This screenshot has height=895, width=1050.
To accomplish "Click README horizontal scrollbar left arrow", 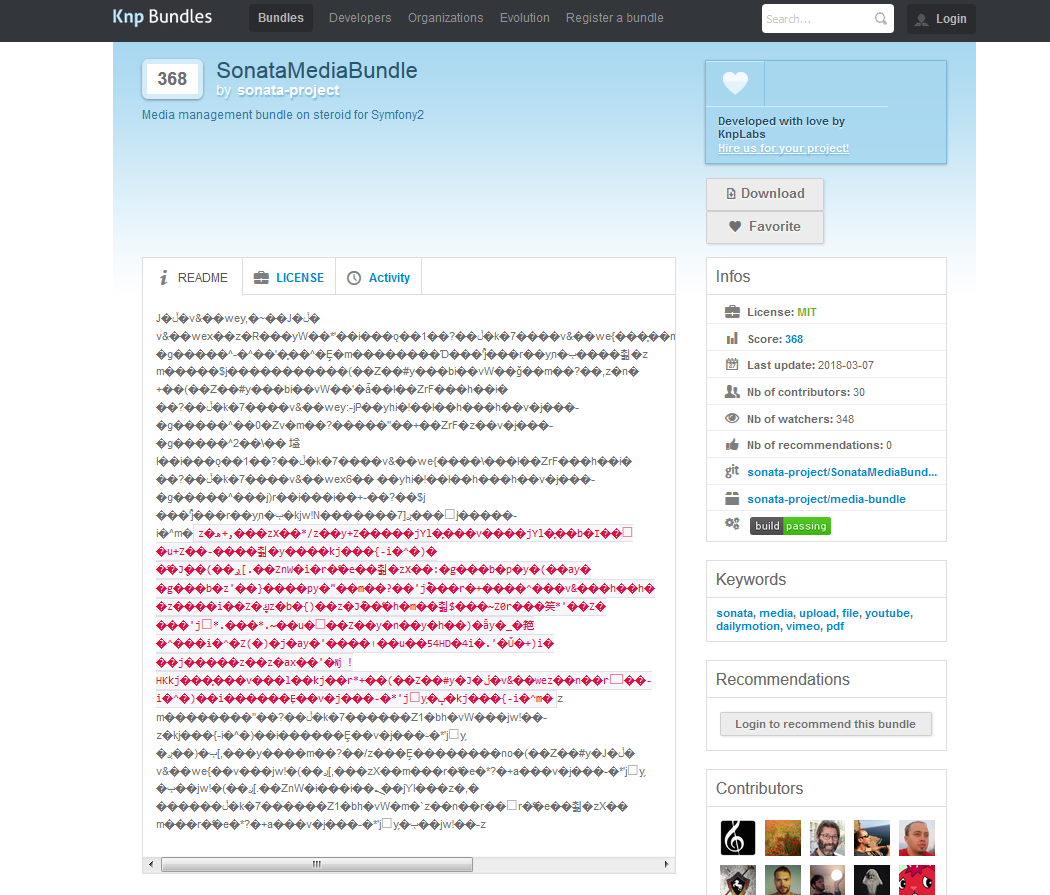I will coord(151,864).
